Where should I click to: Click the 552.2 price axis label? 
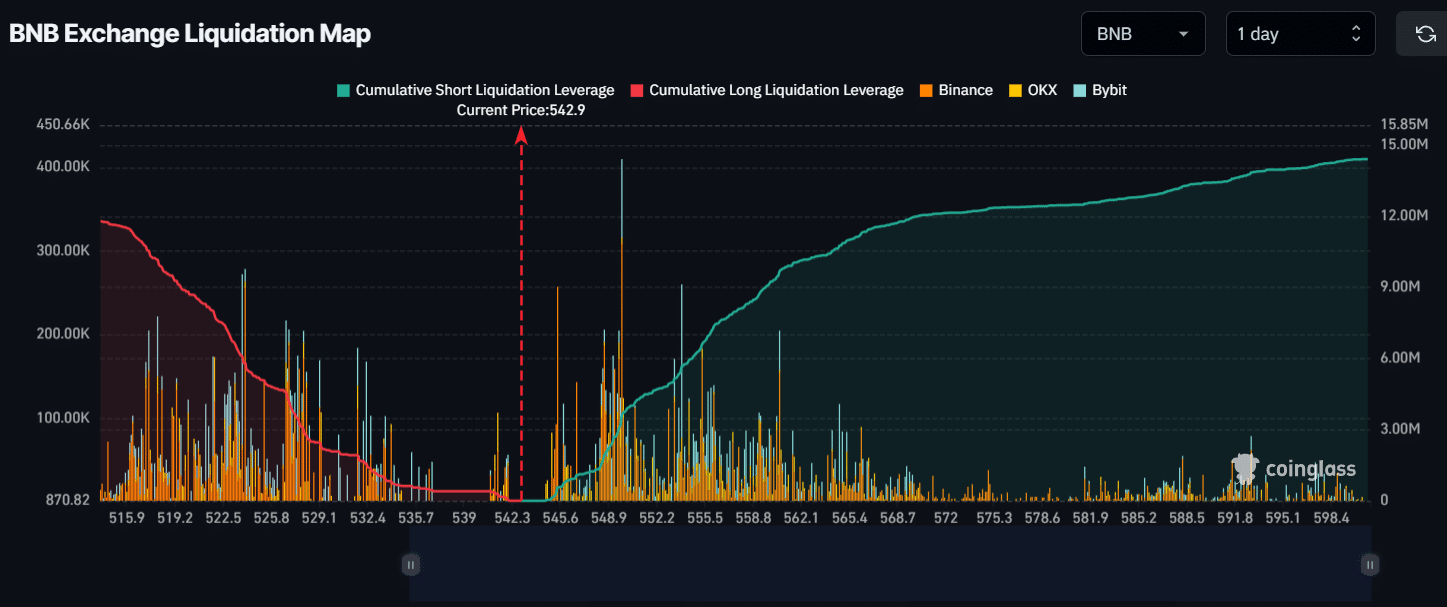tap(657, 518)
